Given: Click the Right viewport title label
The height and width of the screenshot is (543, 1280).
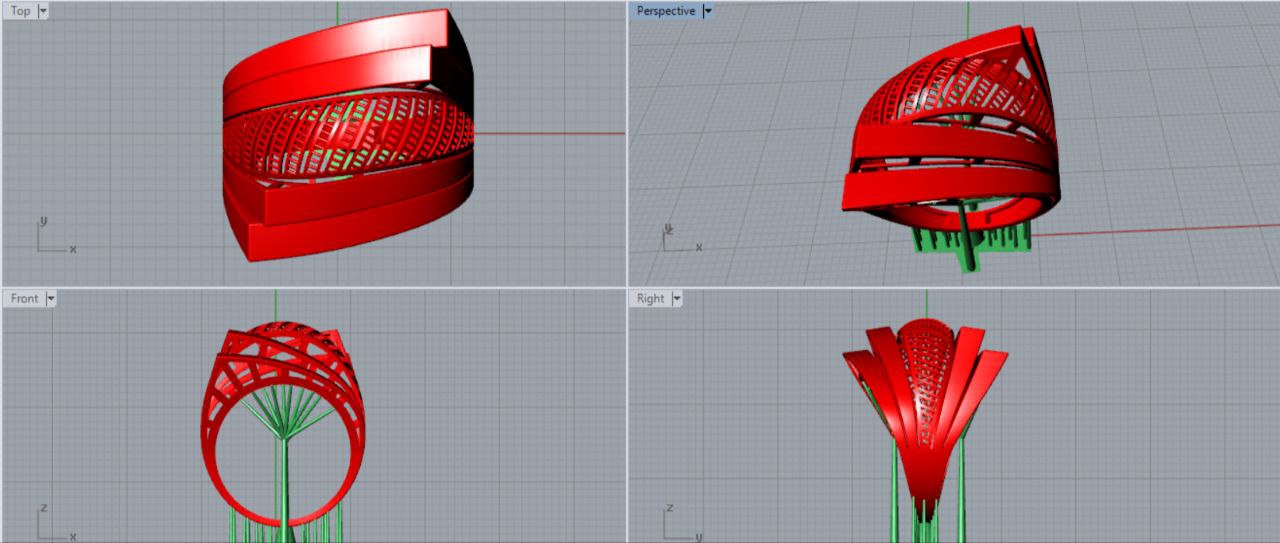Looking at the screenshot, I should tap(650, 298).
